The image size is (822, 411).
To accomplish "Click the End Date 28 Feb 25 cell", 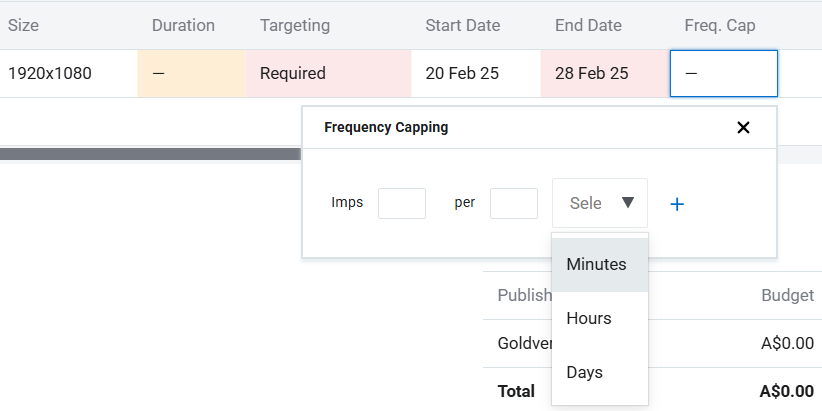I will (605, 74).
